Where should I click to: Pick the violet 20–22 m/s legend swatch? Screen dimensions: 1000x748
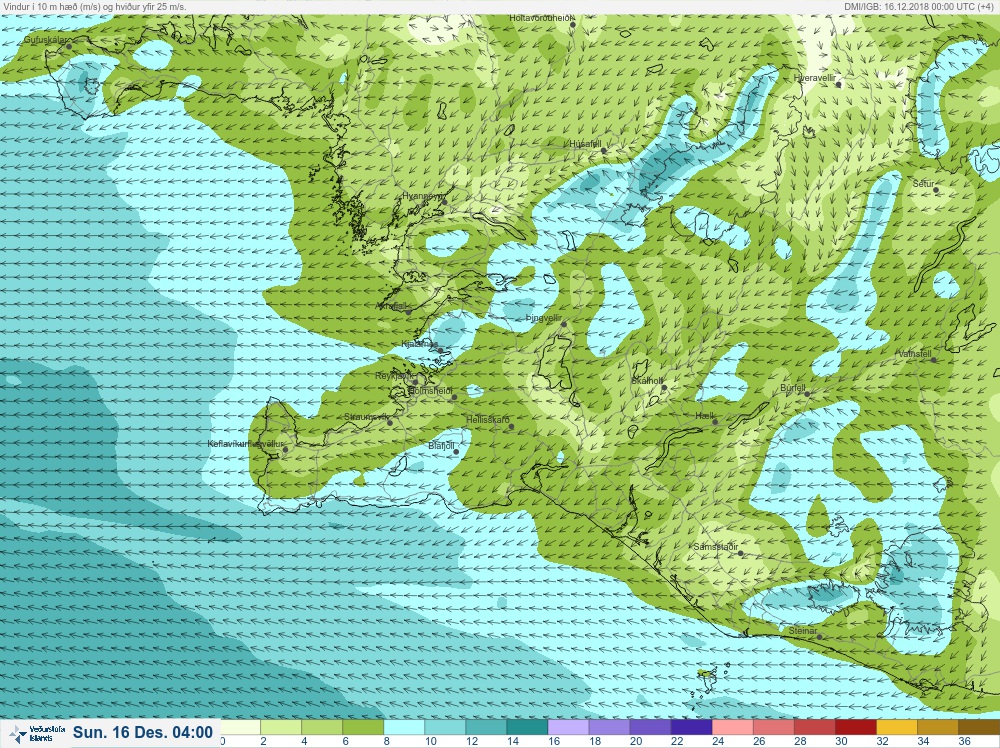651,727
